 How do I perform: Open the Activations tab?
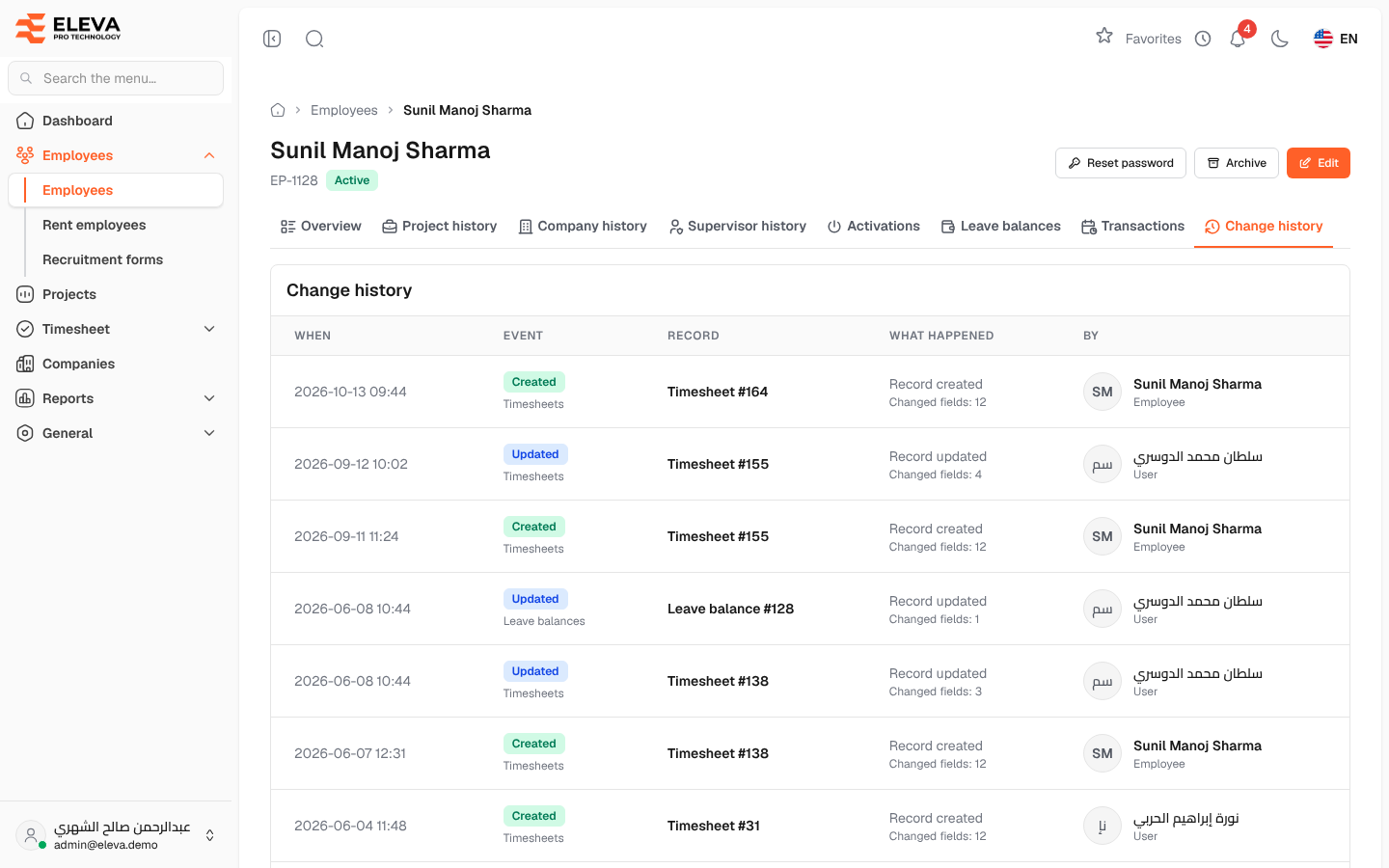pyautogui.click(x=874, y=226)
